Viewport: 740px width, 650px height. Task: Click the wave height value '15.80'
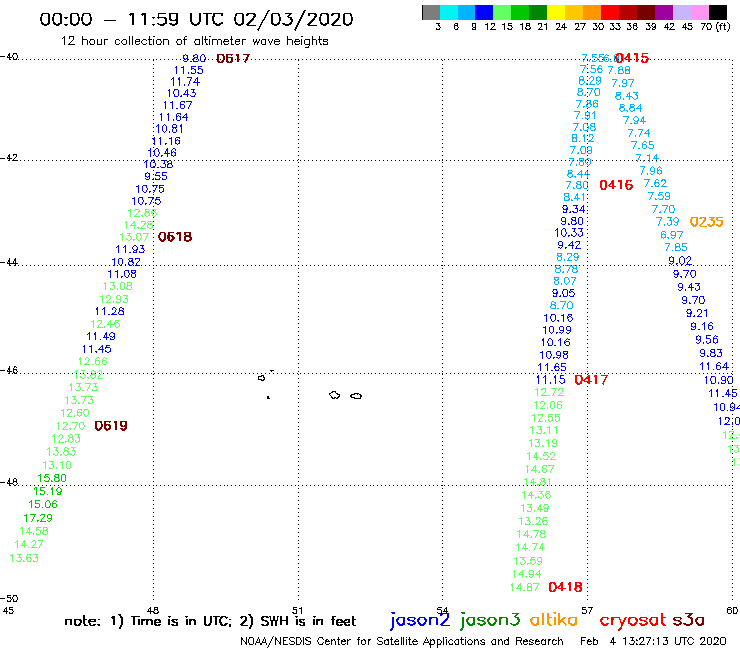(x=52, y=478)
